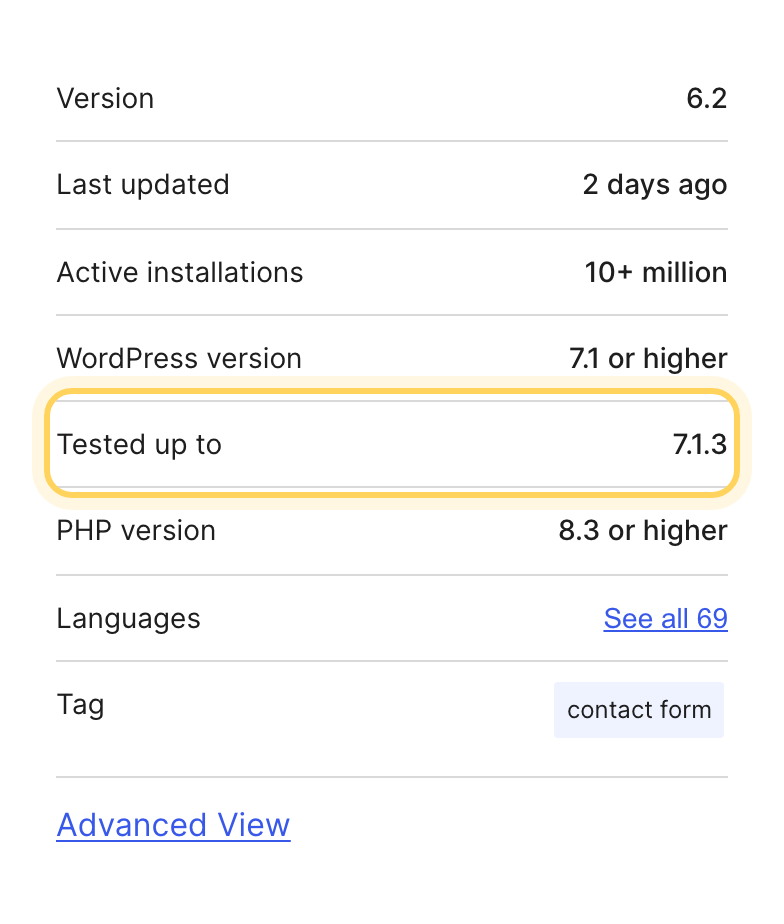This screenshot has height=924, width=784.
Task: Select the "Tag" label
Action: pos(81,705)
